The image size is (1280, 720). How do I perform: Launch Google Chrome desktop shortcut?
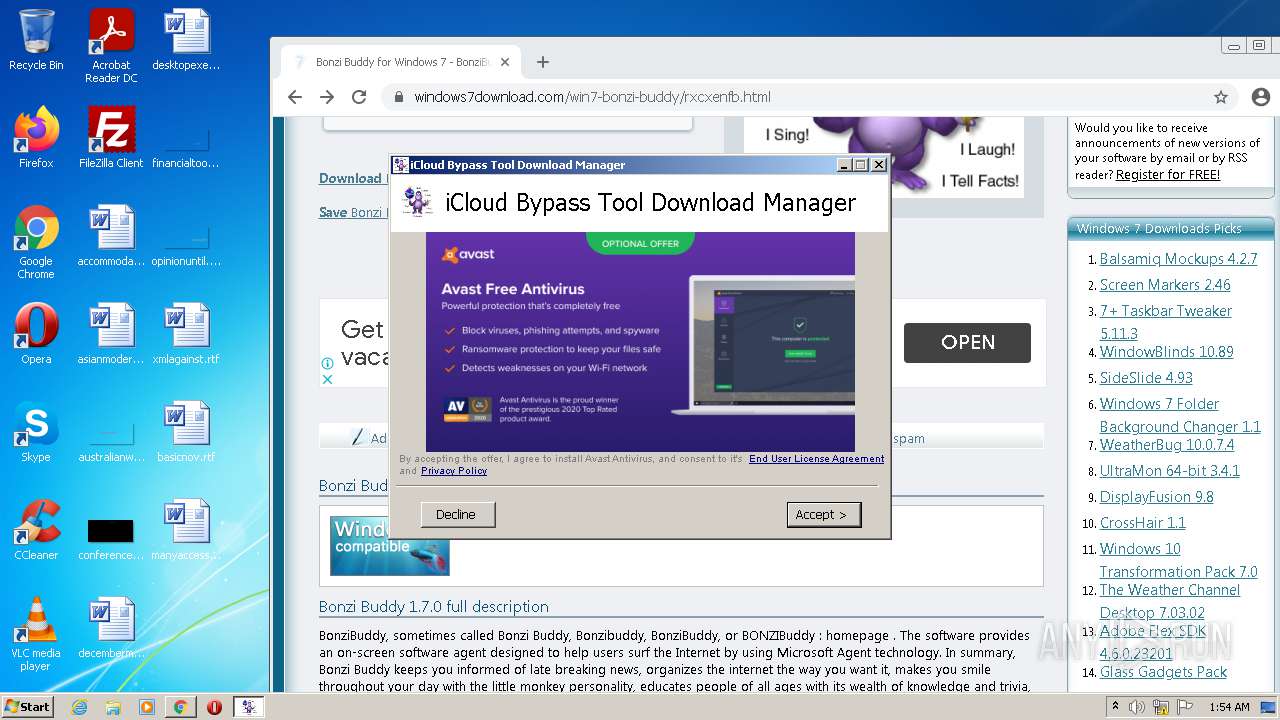click(36, 242)
